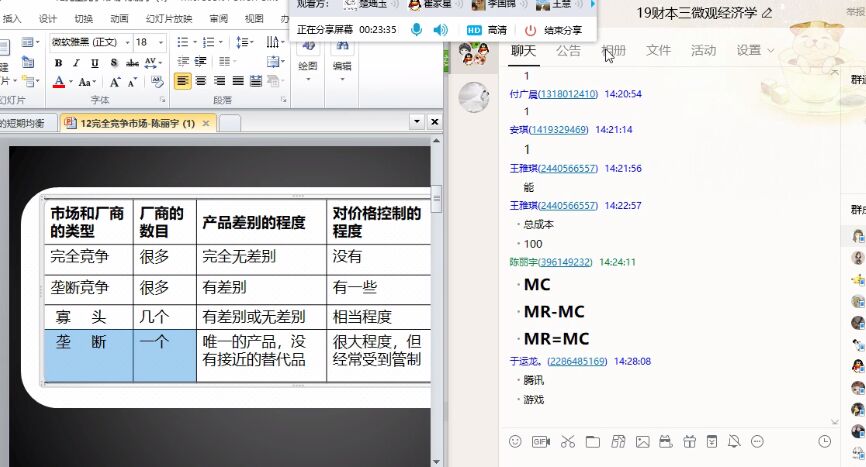Image resolution: width=866 pixels, height=467 pixels.
Task: Open the font size dropdown
Action: [161, 43]
